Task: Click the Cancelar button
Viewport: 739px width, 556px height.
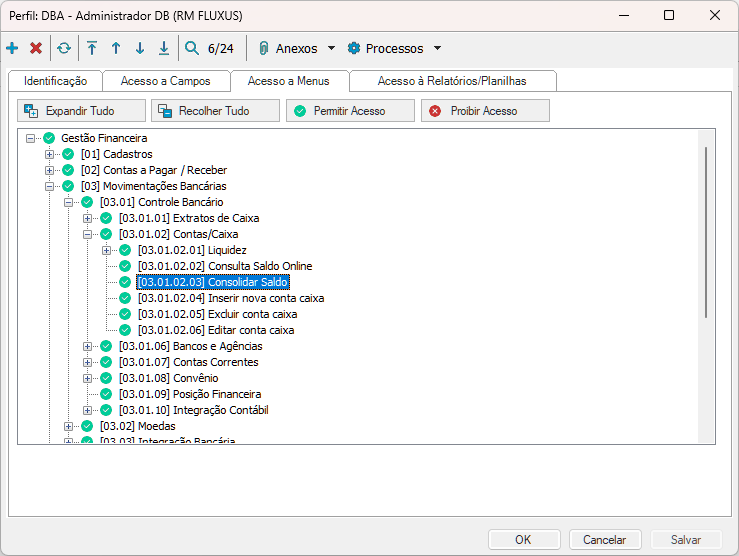Action: [x=605, y=540]
